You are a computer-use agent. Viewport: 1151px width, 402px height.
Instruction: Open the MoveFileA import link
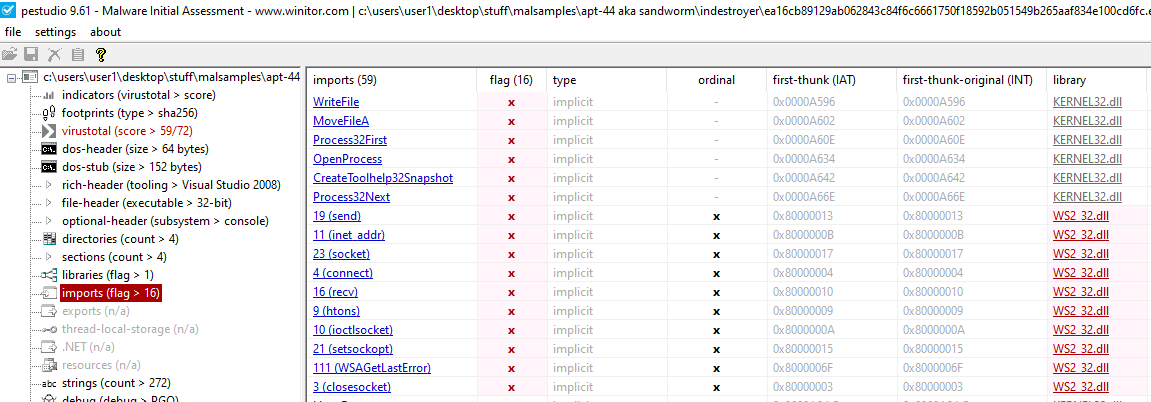pyautogui.click(x=341, y=121)
